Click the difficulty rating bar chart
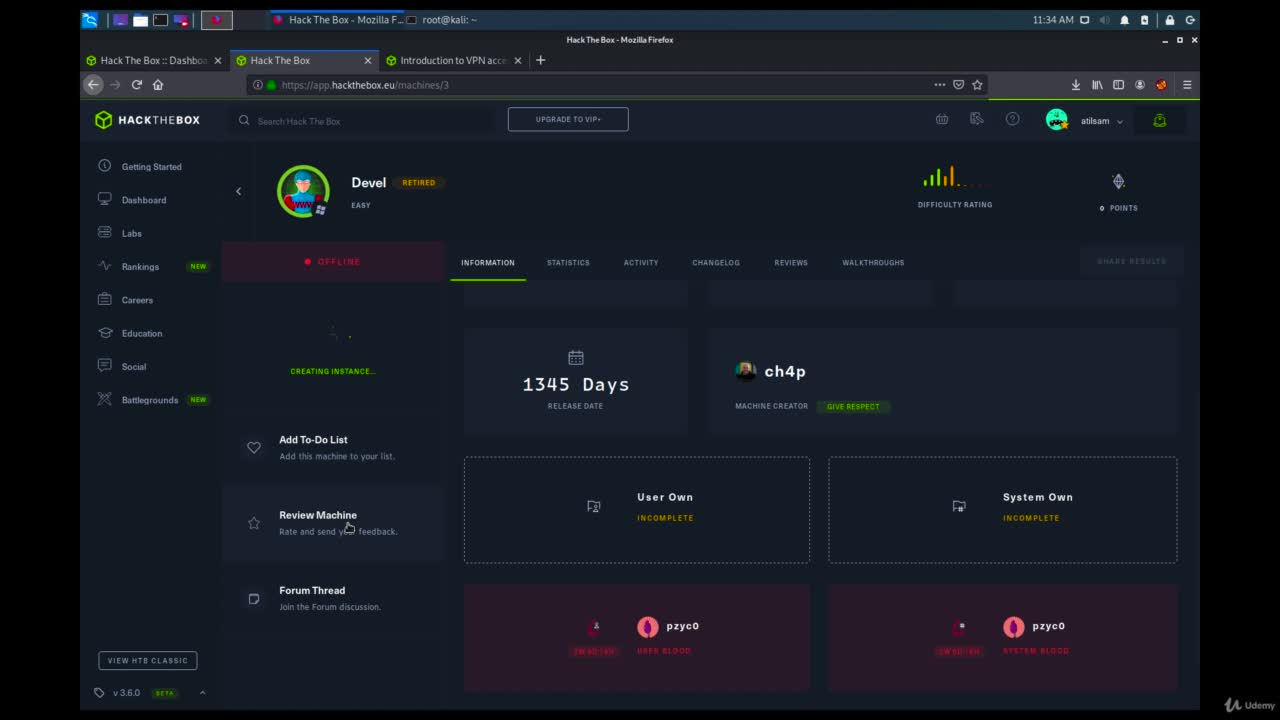1280x720 pixels. [x=955, y=178]
